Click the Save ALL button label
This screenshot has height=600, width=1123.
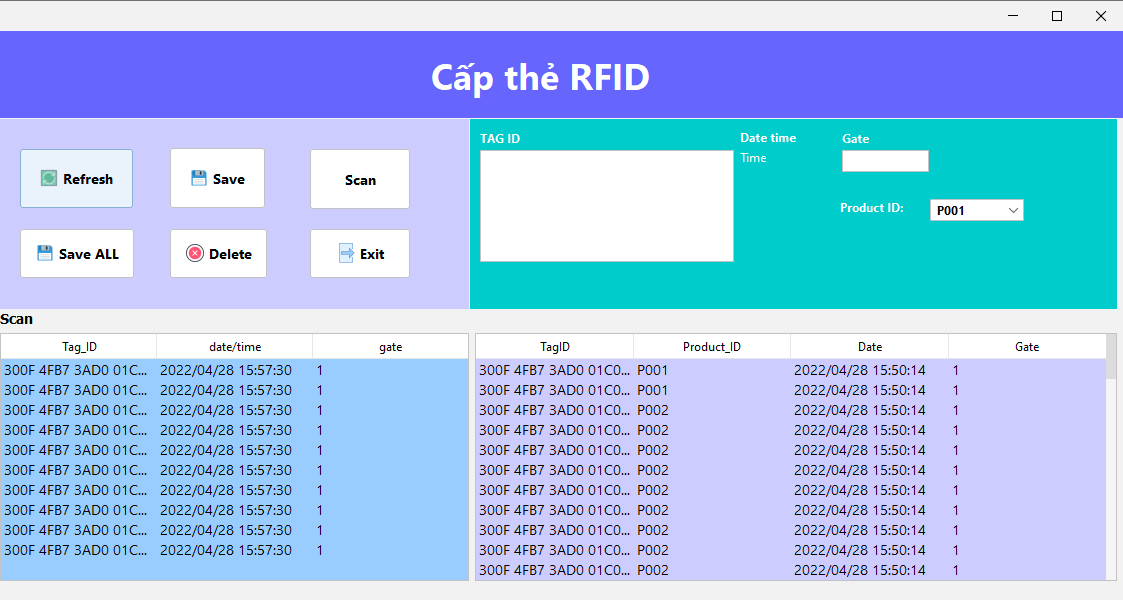coord(89,254)
